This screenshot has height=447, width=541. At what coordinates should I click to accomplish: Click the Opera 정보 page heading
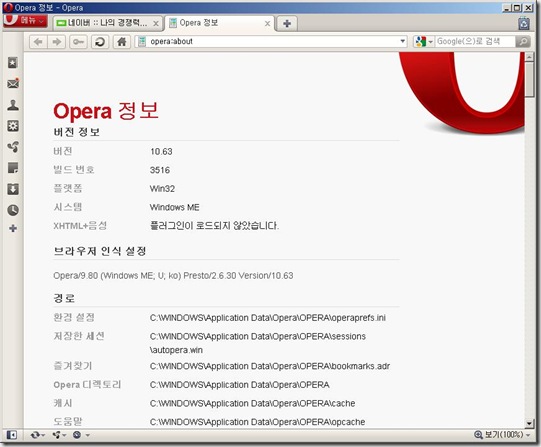pos(106,111)
